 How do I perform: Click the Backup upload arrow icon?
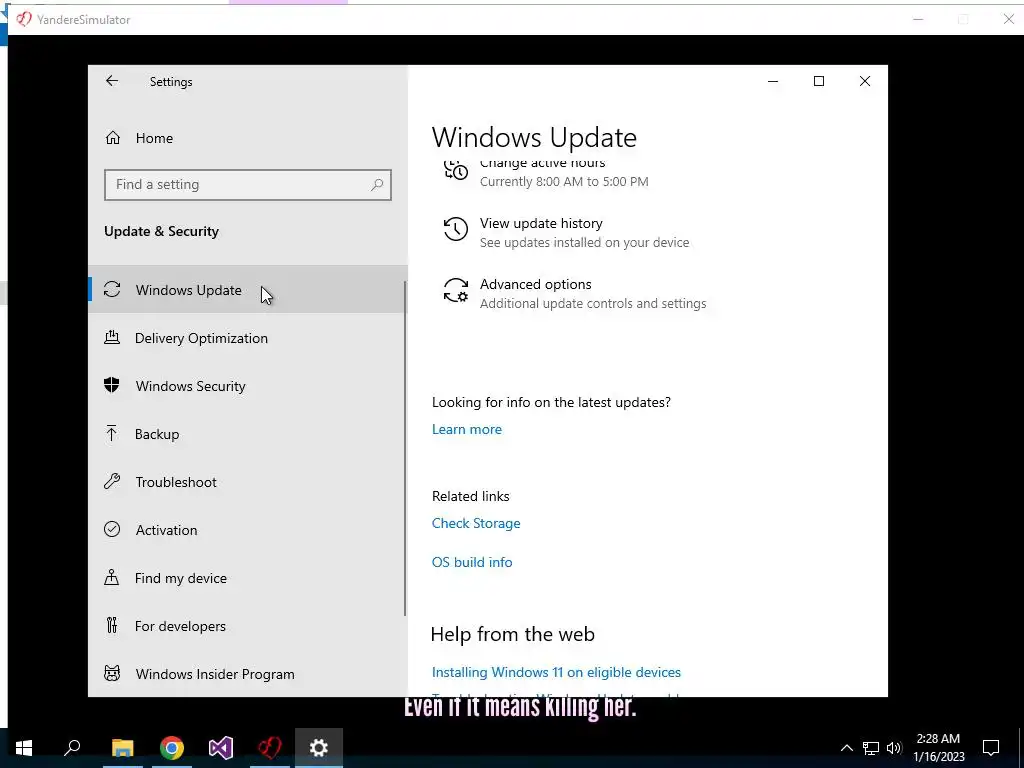112,434
